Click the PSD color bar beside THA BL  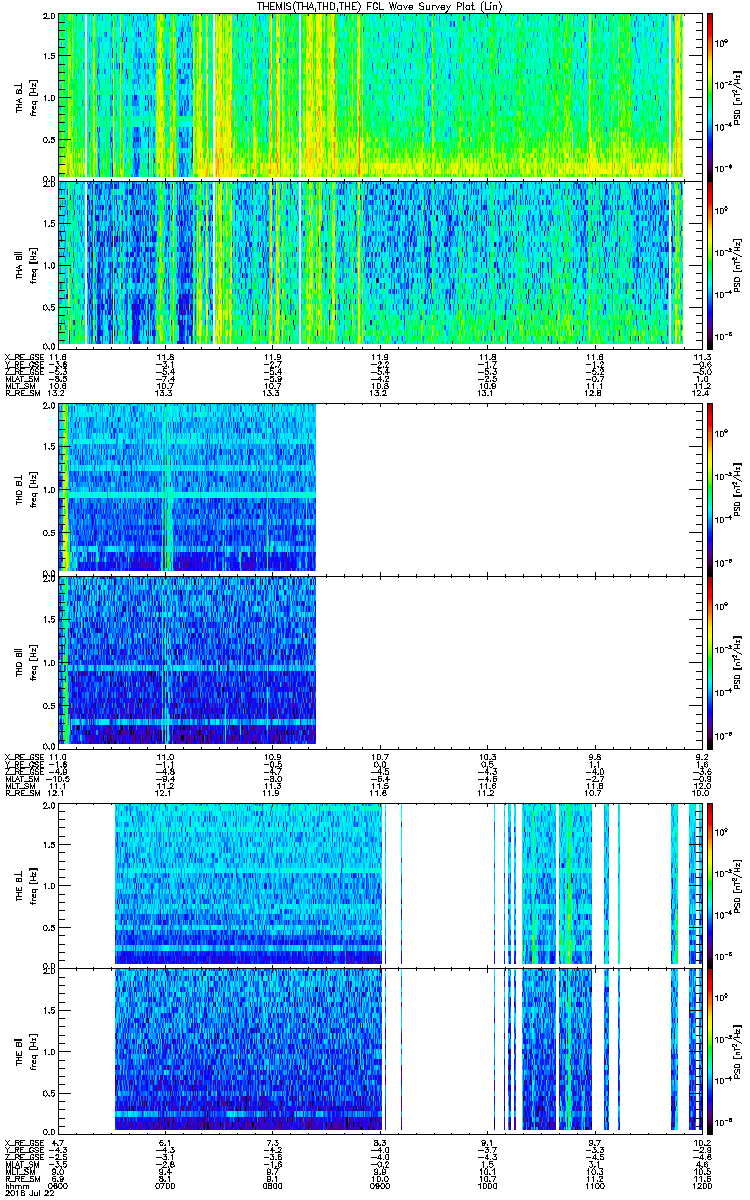coord(710,95)
